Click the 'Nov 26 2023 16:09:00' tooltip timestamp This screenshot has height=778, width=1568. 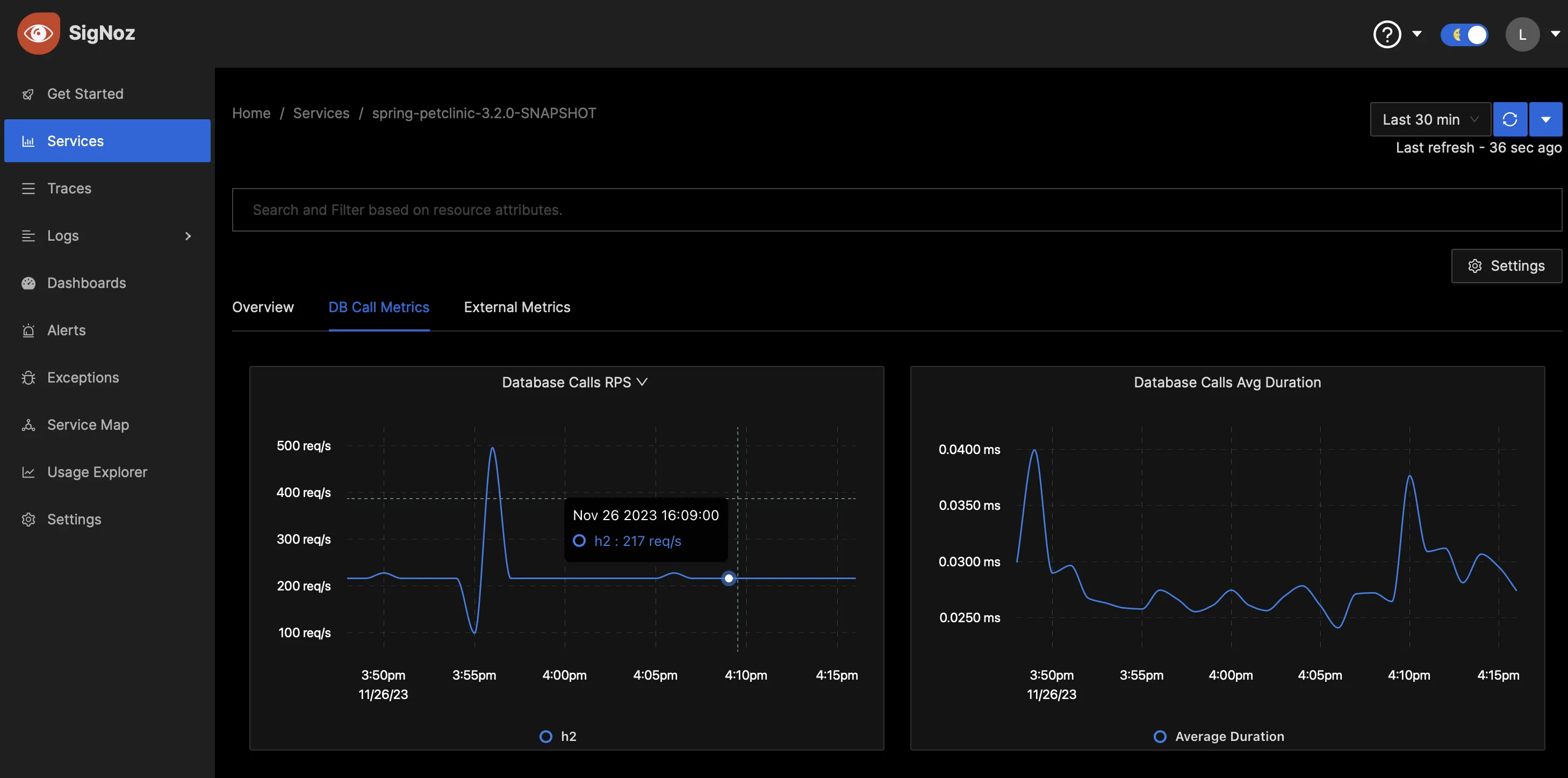click(645, 515)
